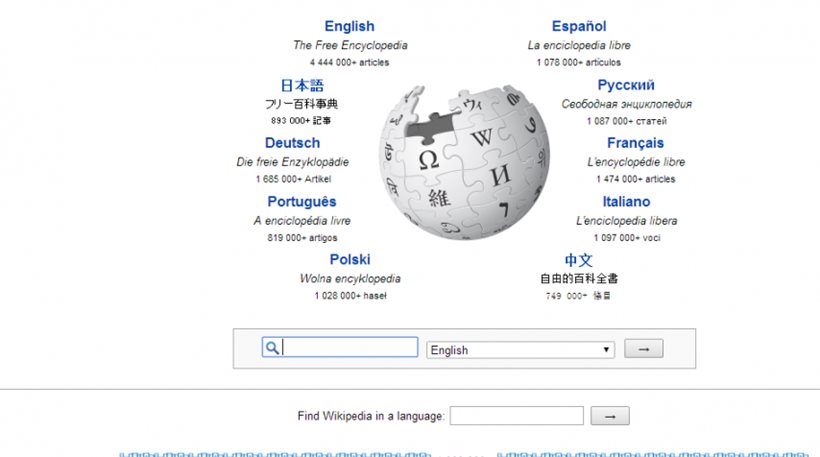Focus the main article search field
Viewport: 820px width, 457px height.
point(349,348)
